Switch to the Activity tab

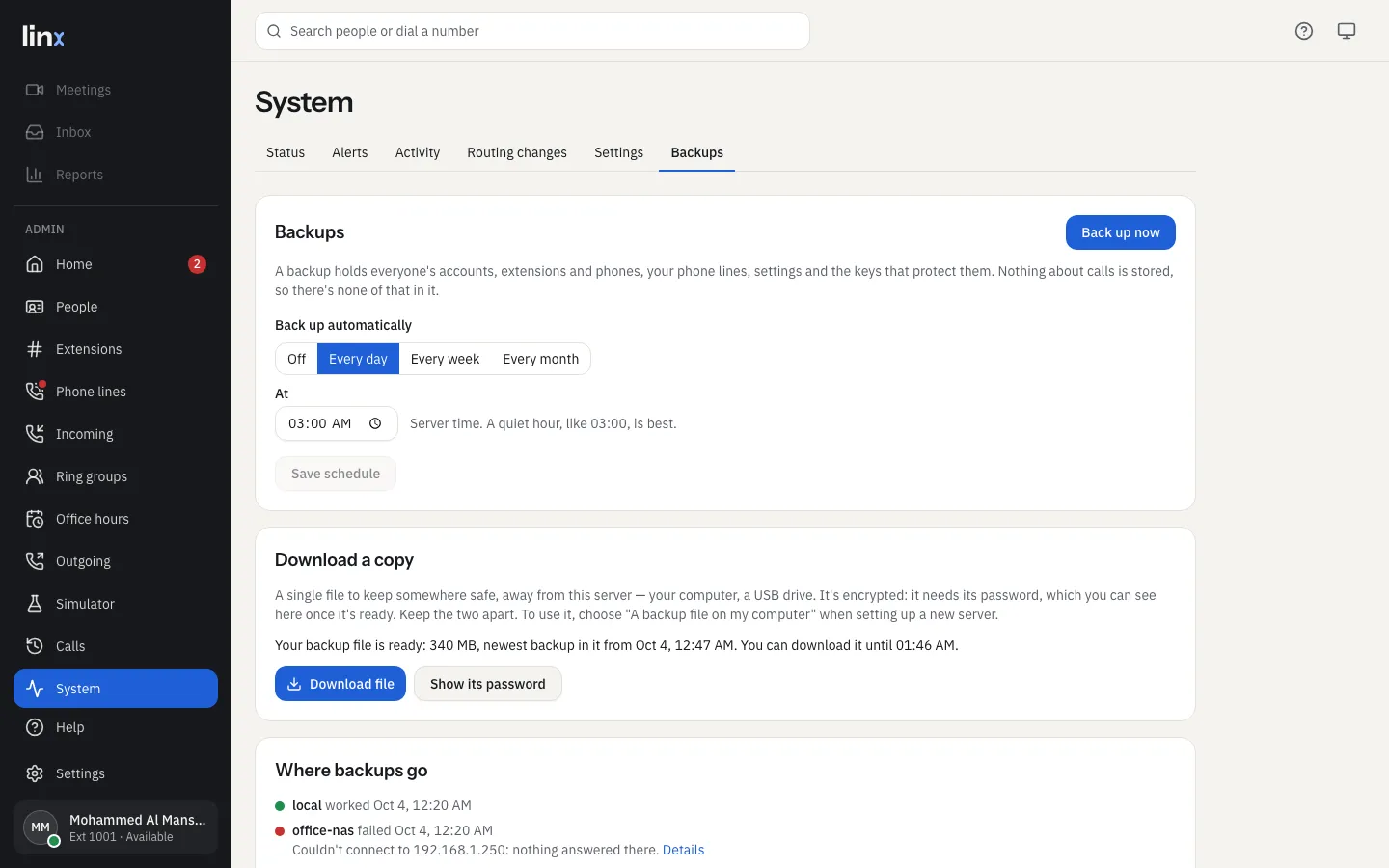pyautogui.click(x=418, y=152)
